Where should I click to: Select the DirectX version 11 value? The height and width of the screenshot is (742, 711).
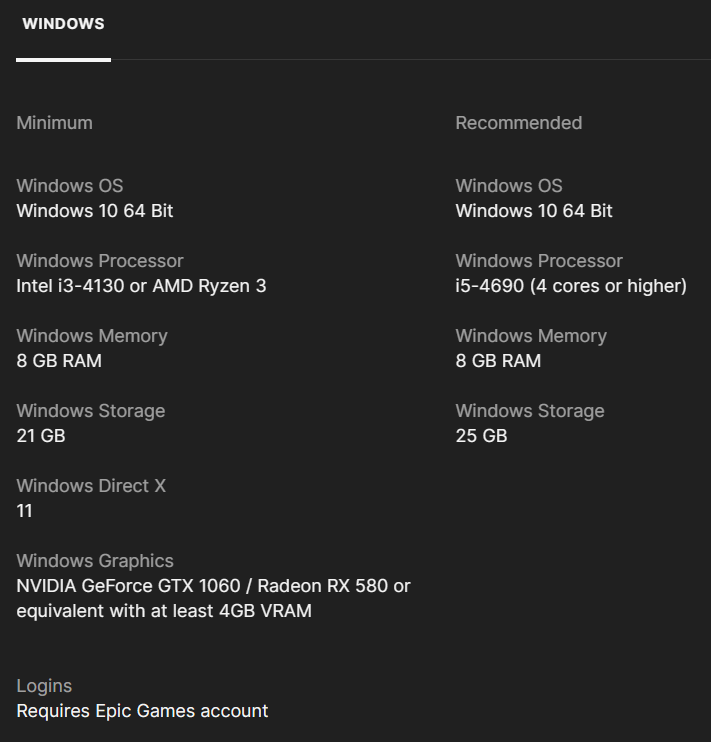[x=25, y=511]
